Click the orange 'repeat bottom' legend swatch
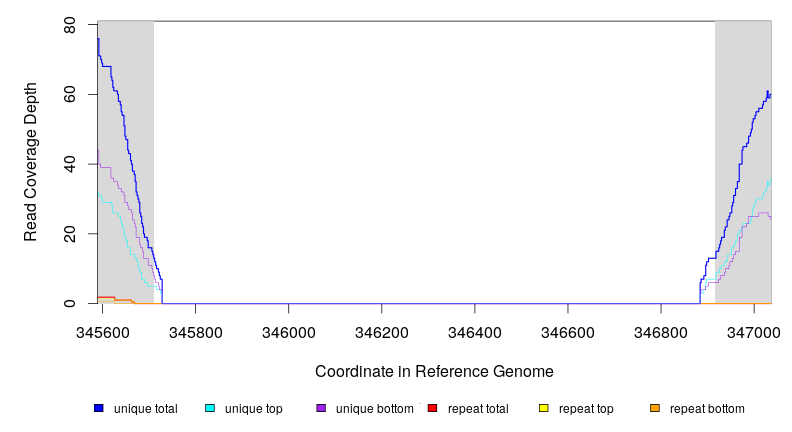This screenshot has width=792, height=432. click(x=655, y=408)
